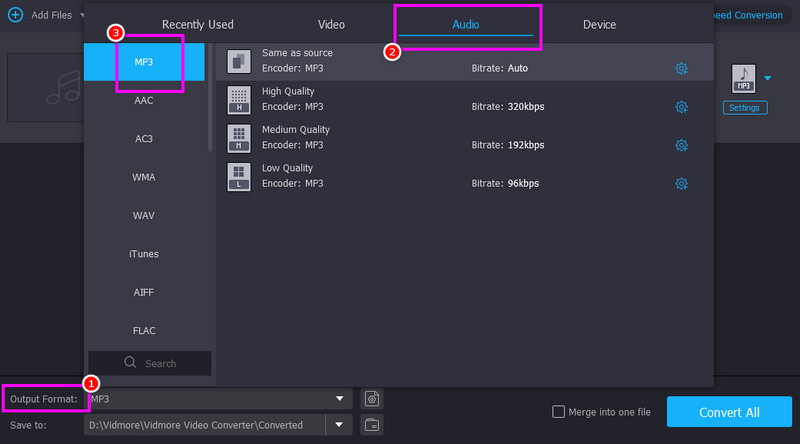Click the Same as source preset icon
This screenshot has width=800, height=444.
239,61
